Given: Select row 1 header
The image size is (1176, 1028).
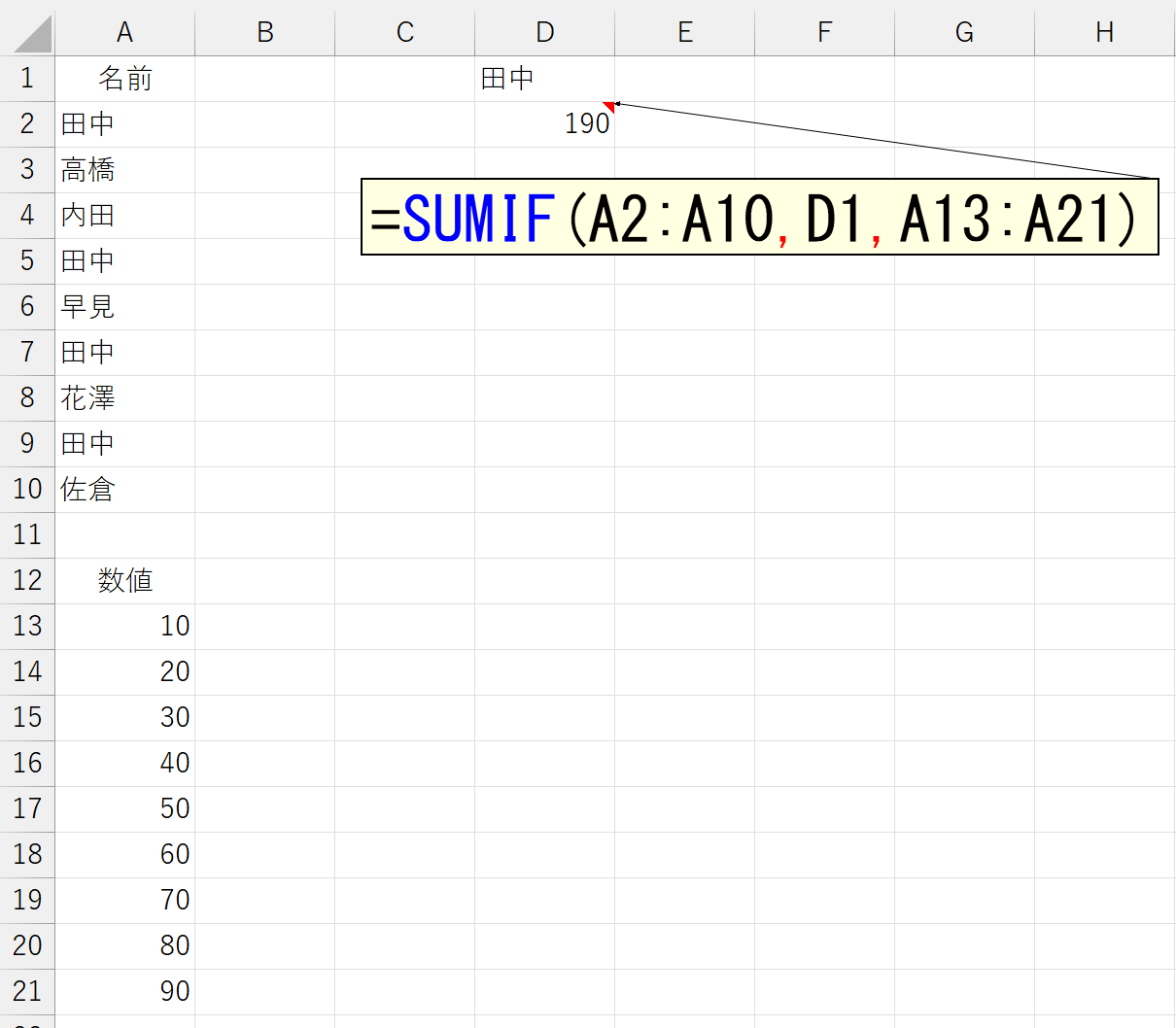Looking at the screenshot, I should pos(27,79).
